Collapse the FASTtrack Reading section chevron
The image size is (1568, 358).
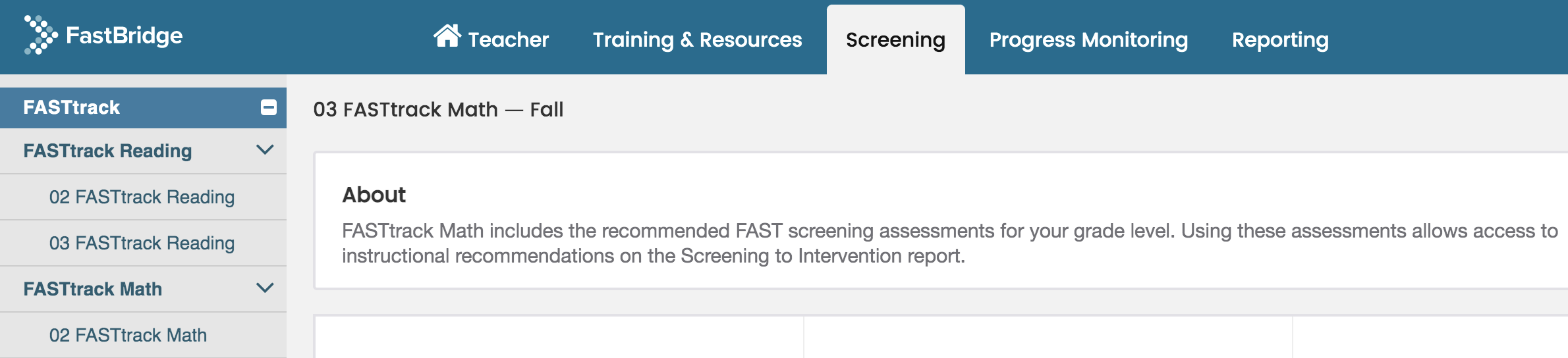tap(265, 150)
